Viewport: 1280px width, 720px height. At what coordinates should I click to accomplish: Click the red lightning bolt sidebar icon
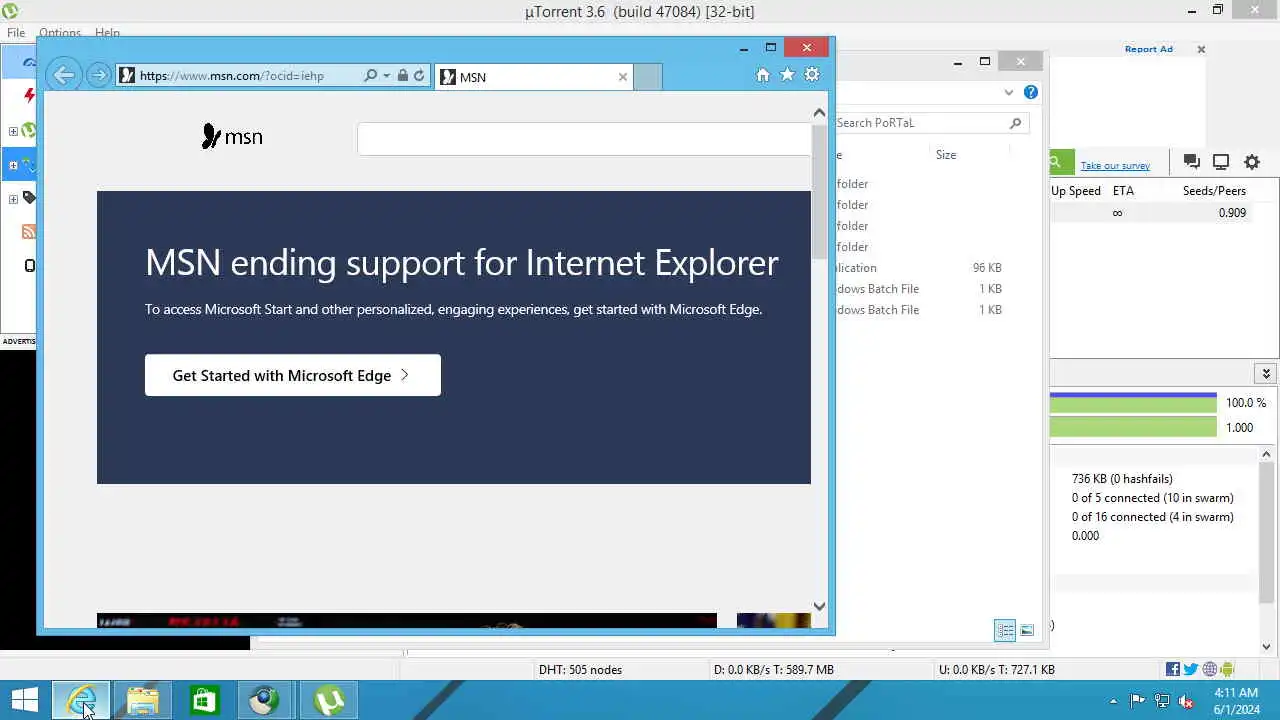click(x=29, y=96)
